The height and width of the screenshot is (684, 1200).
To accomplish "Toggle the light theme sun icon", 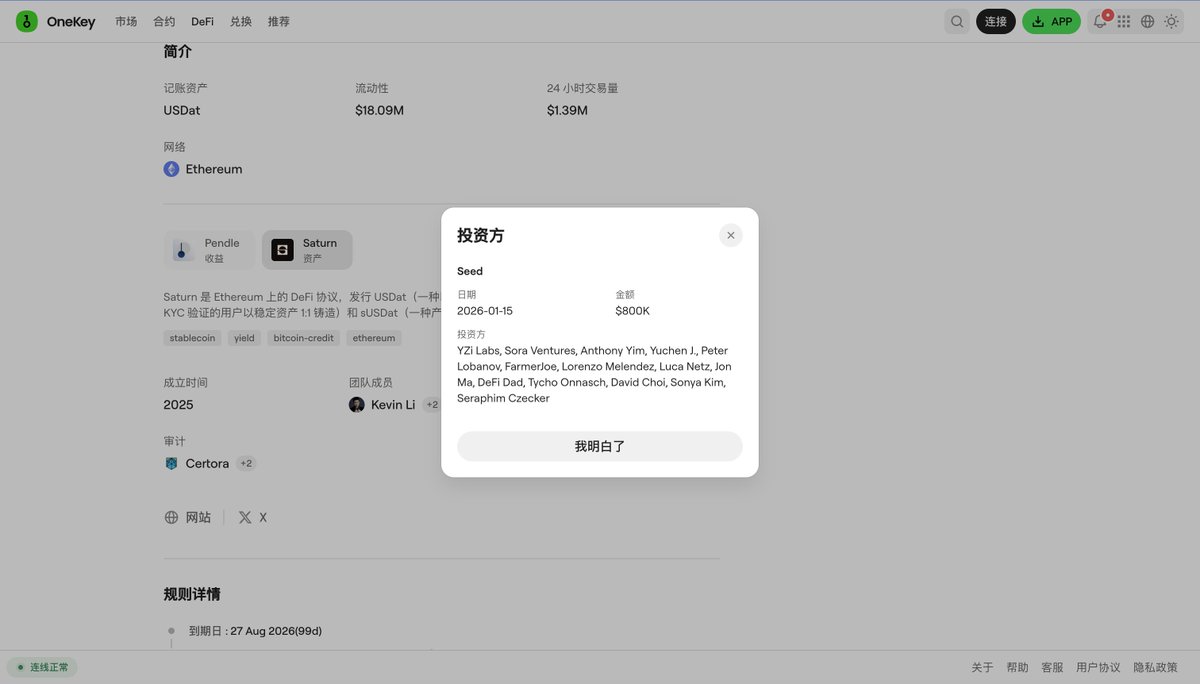I will click(x=1171, y=21).
